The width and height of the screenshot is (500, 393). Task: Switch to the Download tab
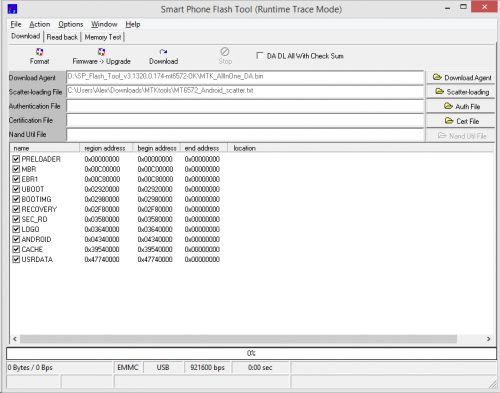26,36
